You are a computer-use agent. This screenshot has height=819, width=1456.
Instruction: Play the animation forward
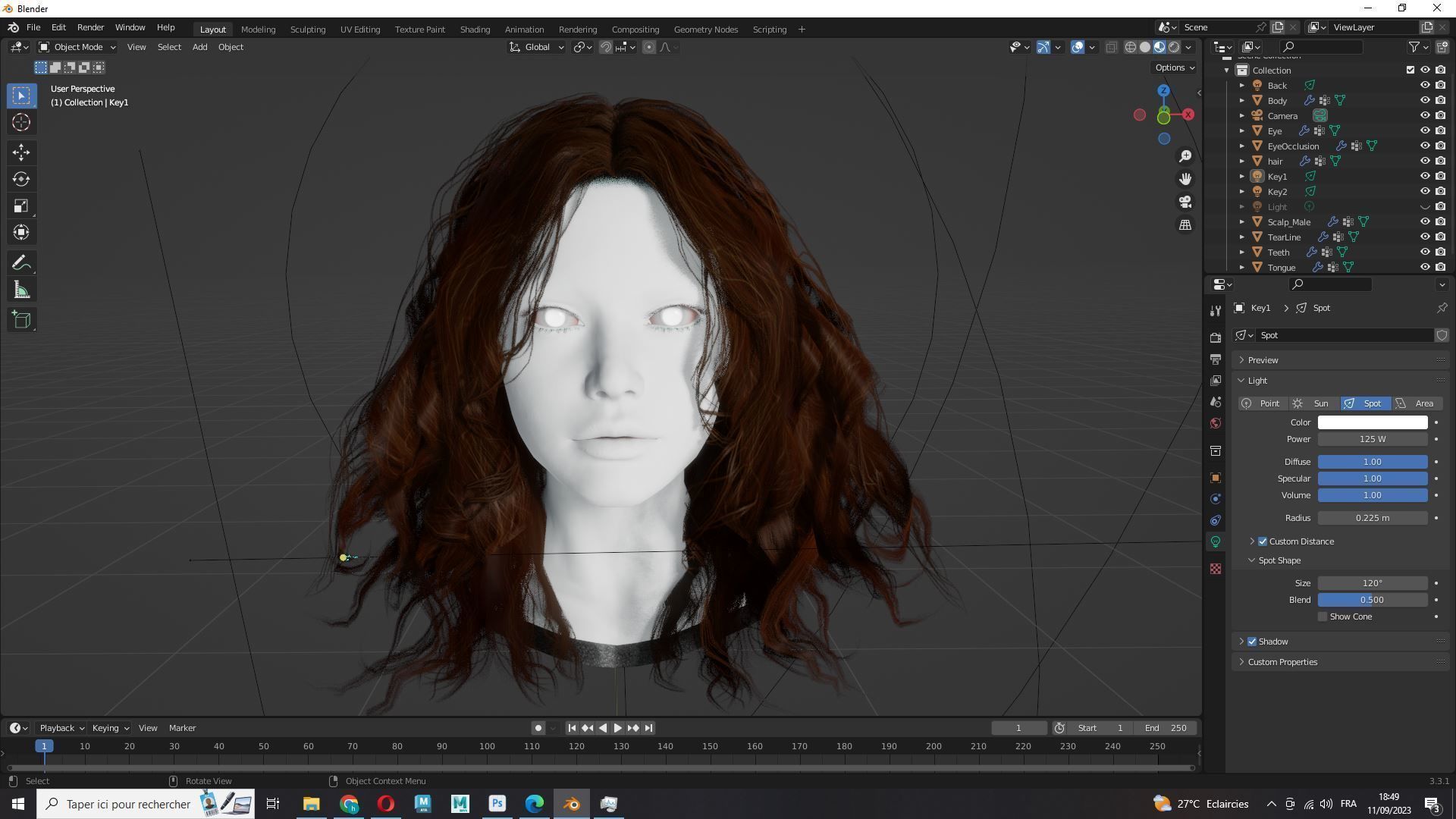pos(617,728)
